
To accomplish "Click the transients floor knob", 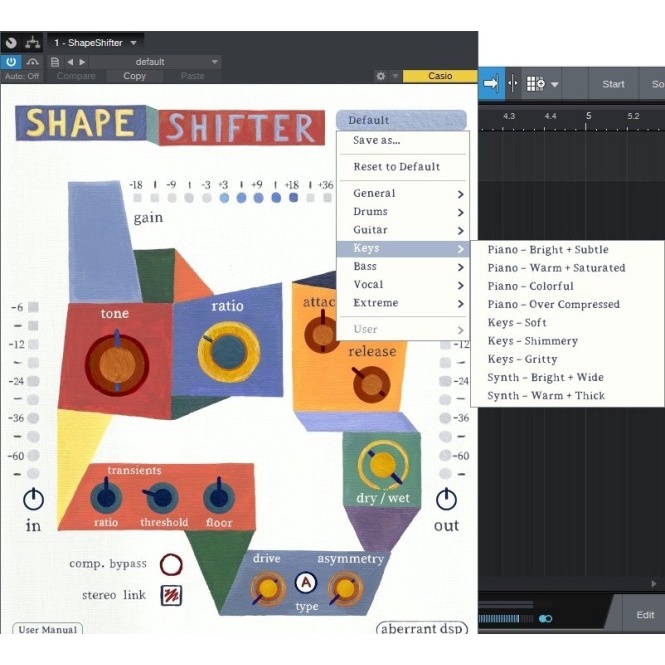I will click(219, 496).
